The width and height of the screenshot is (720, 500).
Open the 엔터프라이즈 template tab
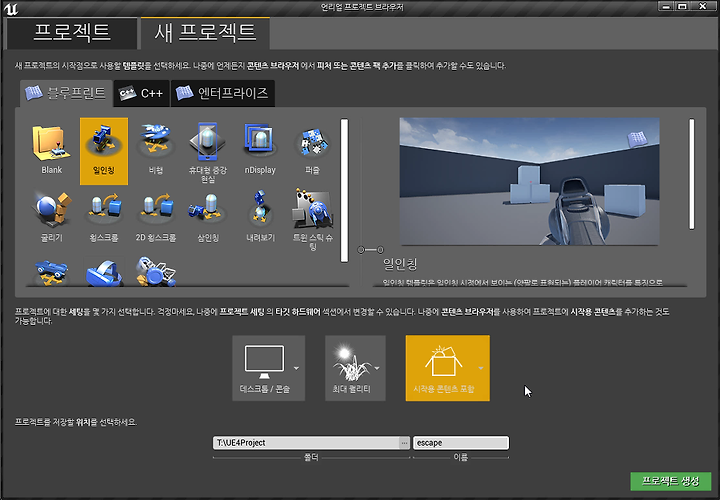click(x=223, y=93)
